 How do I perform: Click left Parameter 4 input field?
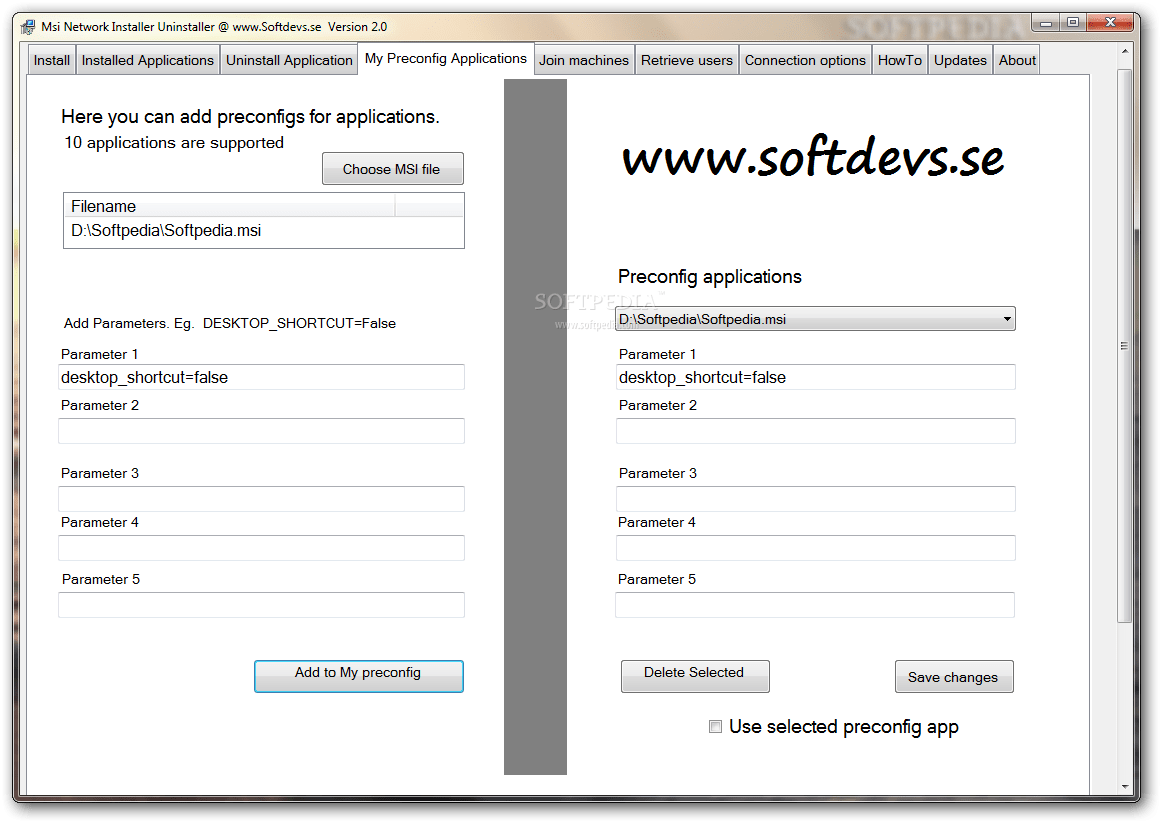click(x=261, y=548)
